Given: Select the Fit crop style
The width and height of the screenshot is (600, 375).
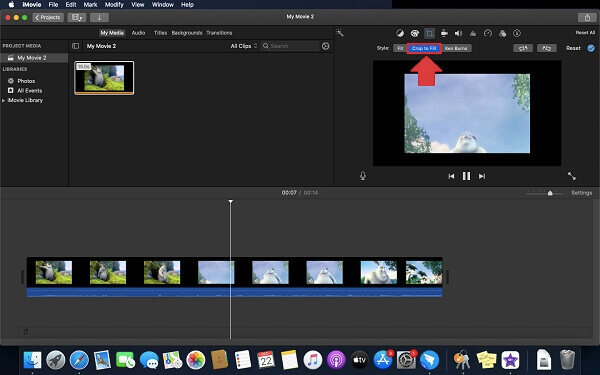Looking at the screenshot, I should (400, 48).
